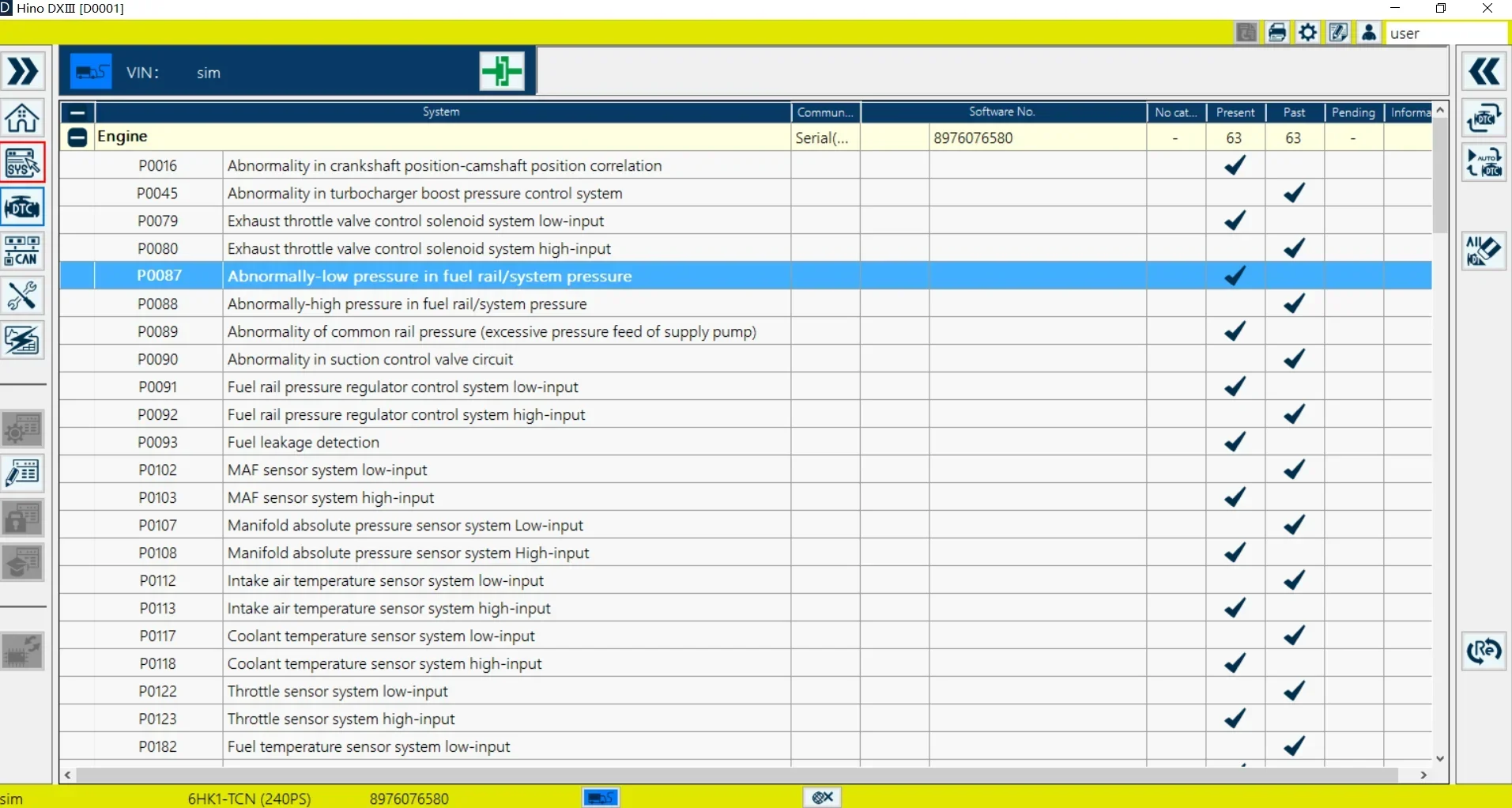Screen dimensions: 1512x808
Task: Click the user profile icon in top toolbar
Action: click(1369, 32)
